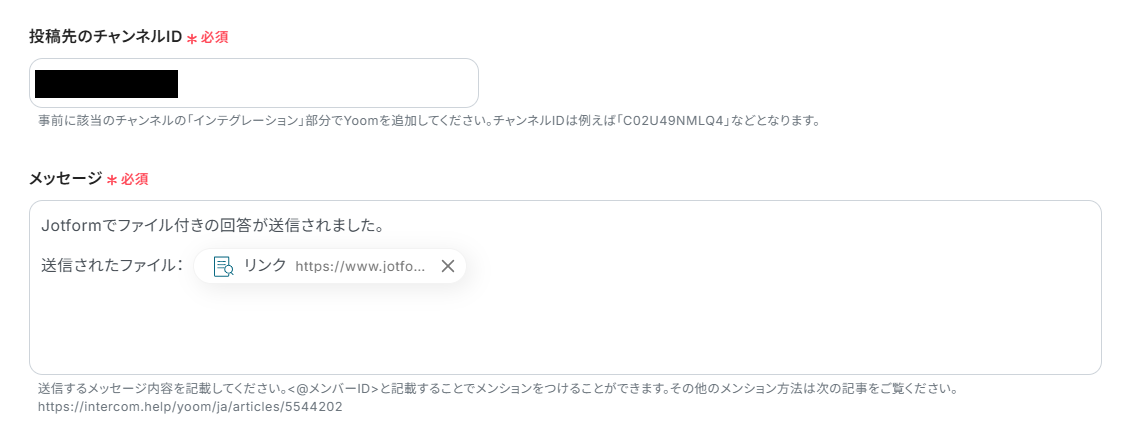Click the red 必須 marker beside チャンネルID
The width and height of the screenshot is (1132, 423).
(208, 38)
